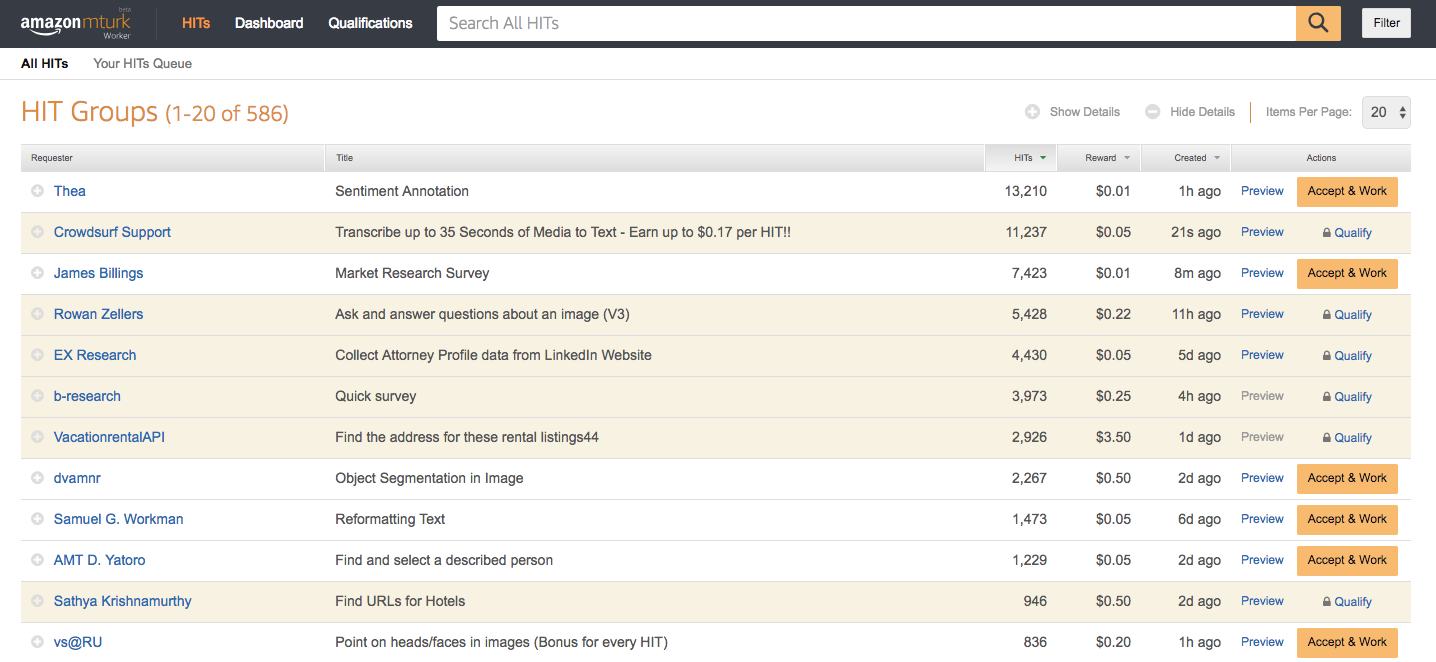The width and height of the screenshot is (1436, 662).
Task: Sort by the HITs column arrow
Action: tap(1043, 158)
